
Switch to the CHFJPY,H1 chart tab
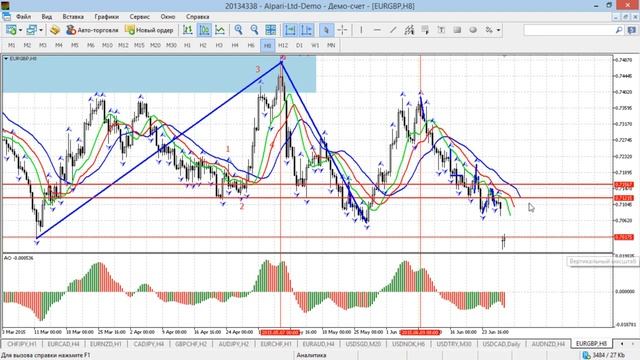22,344
